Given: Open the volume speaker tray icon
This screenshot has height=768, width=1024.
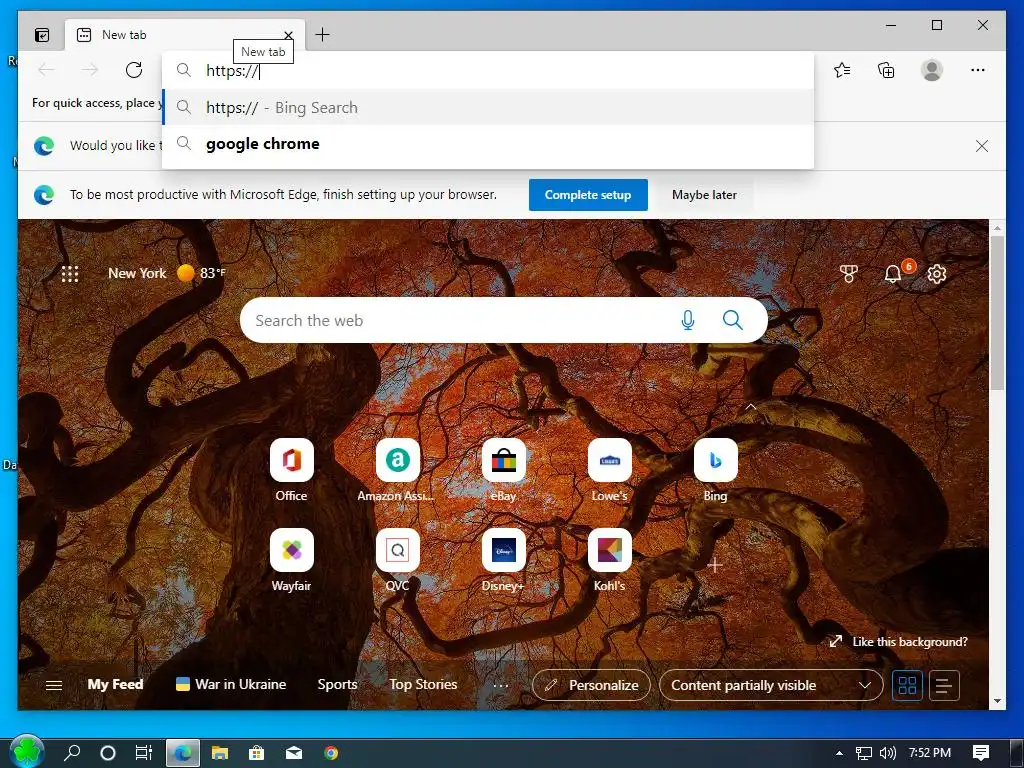Looking at the screenshot, I should point(888,753).
